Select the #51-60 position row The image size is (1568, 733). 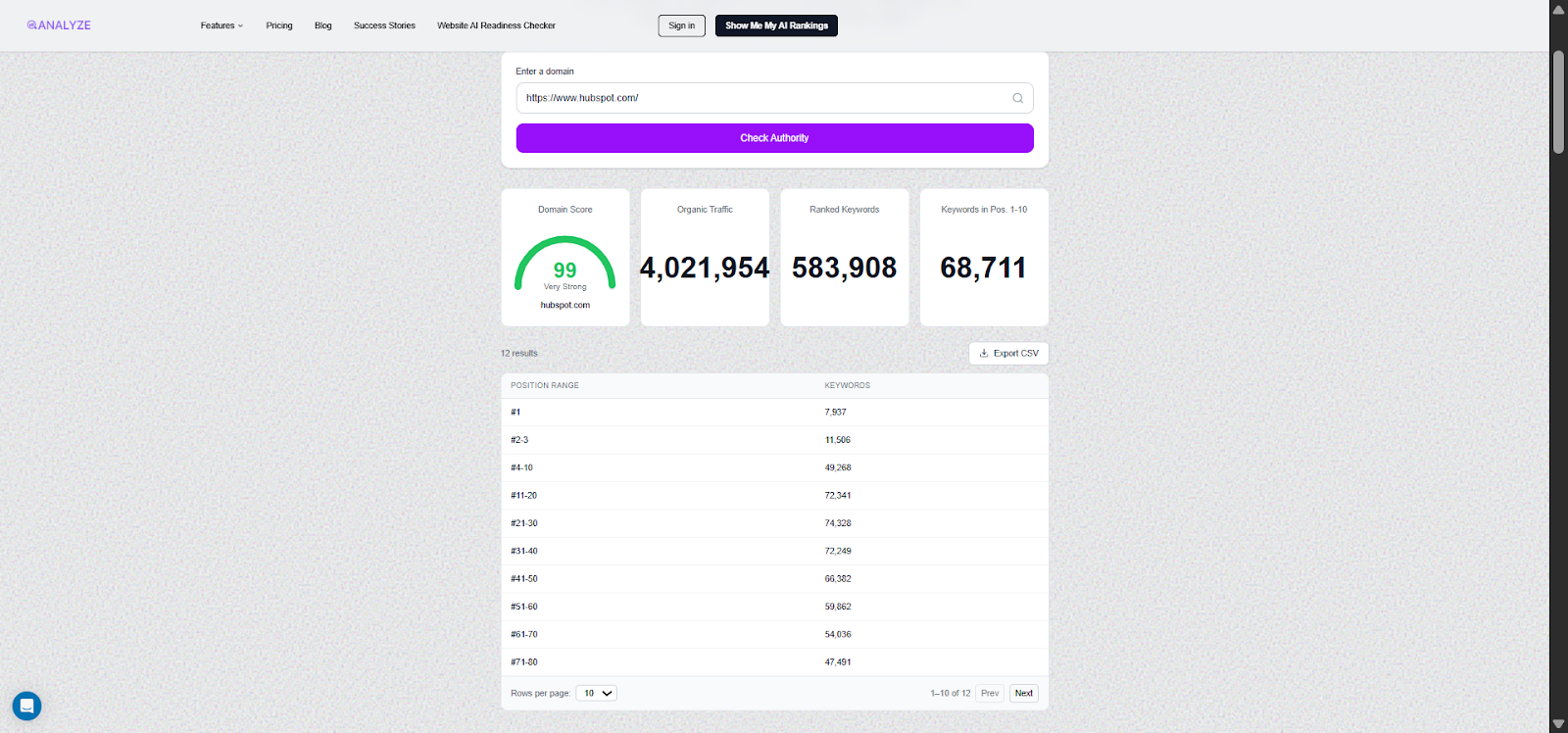[x=774, y=607]
